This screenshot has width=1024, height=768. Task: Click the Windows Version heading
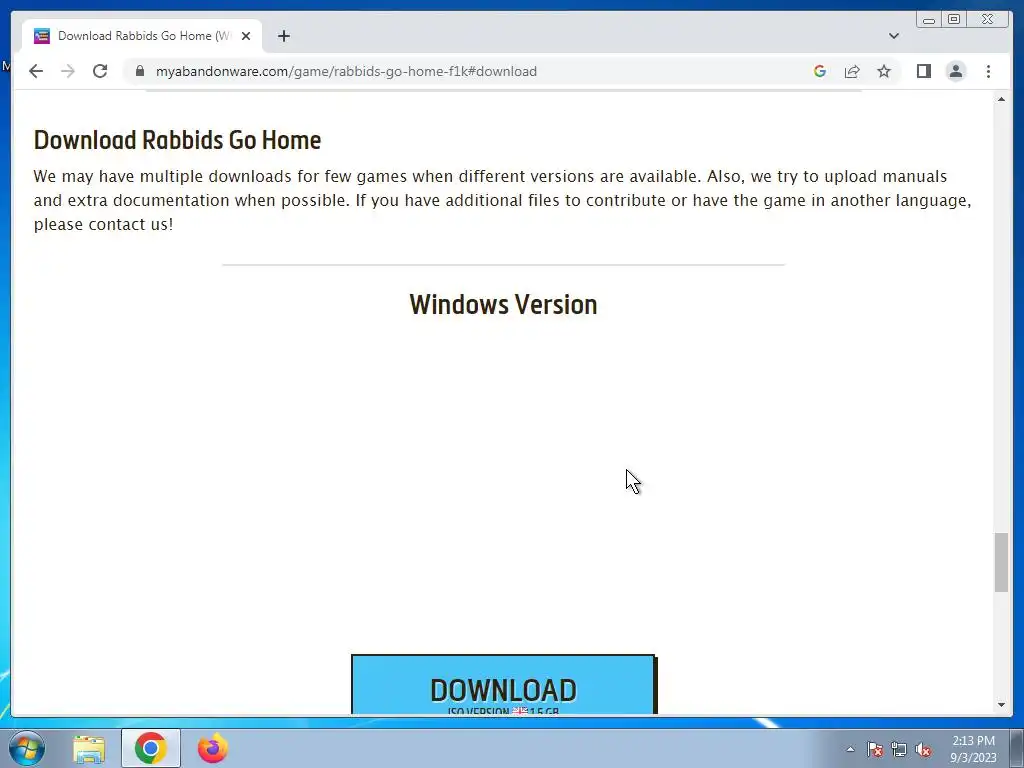(x=504, y=304)
